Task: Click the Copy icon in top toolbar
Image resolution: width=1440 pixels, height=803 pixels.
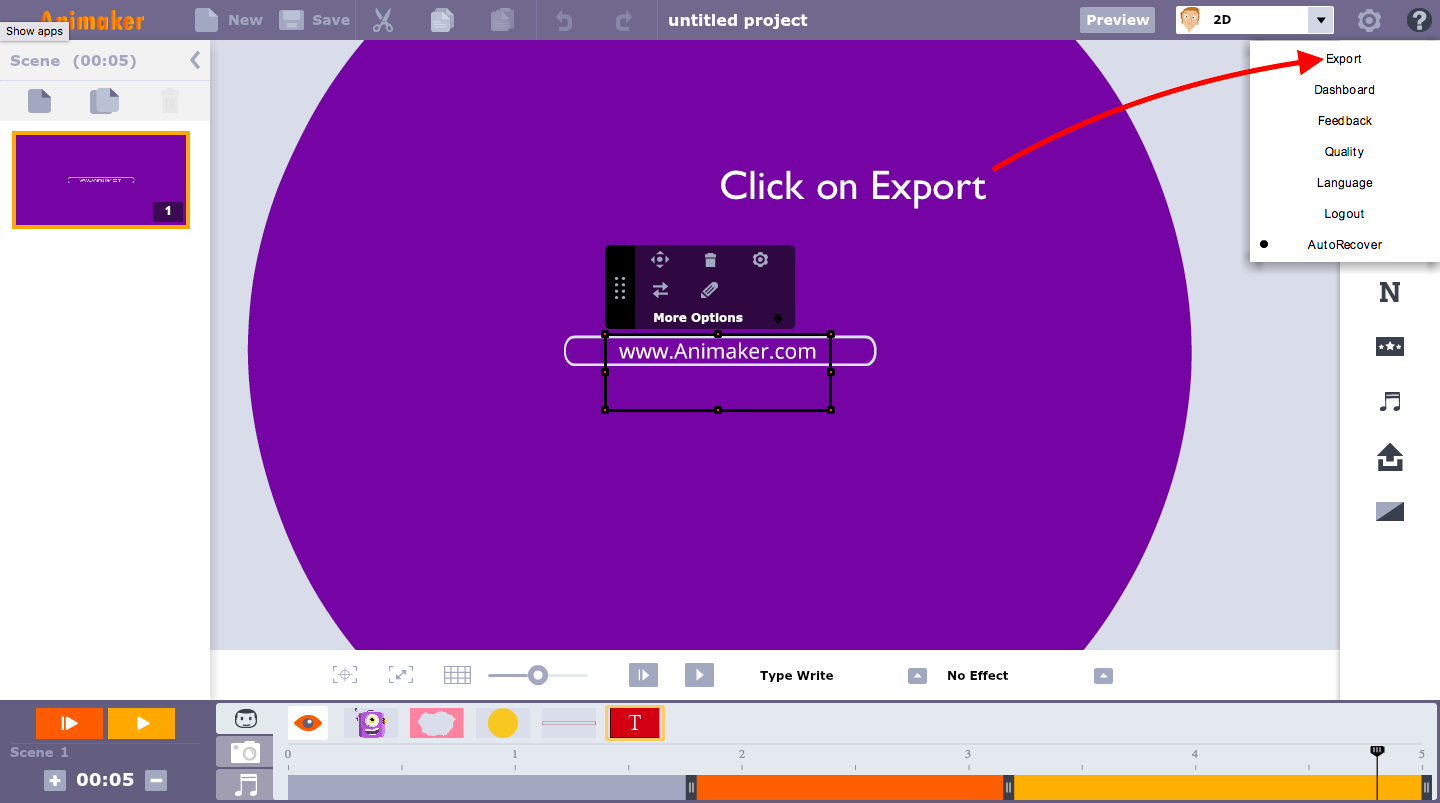Action: (x=442, y=20)
